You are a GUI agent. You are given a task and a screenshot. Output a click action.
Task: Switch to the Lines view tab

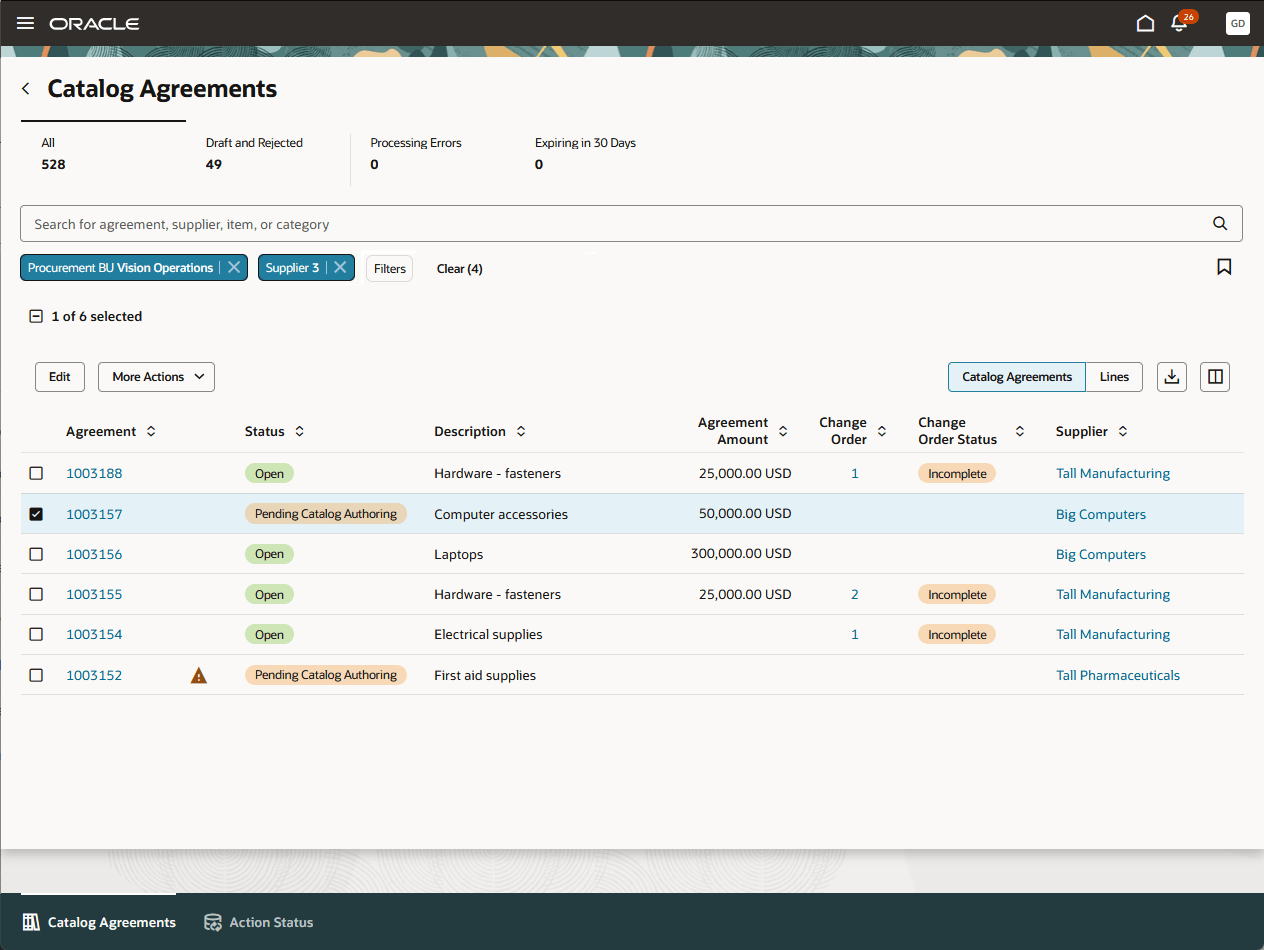pyautogui.click(x=1113, y=377)
